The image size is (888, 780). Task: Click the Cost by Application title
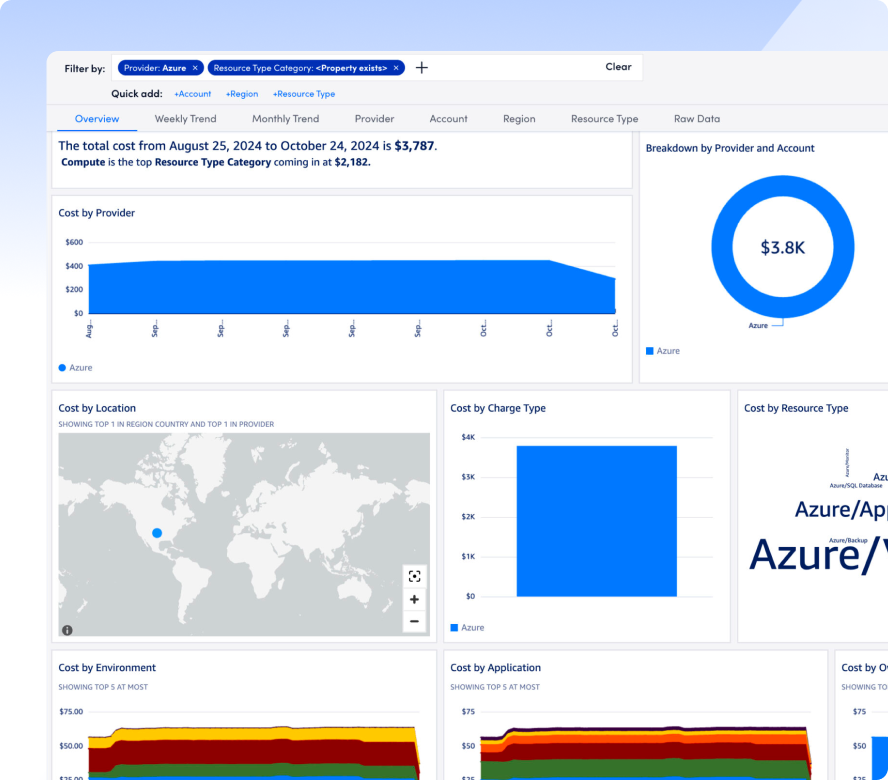tap(496, 668)
